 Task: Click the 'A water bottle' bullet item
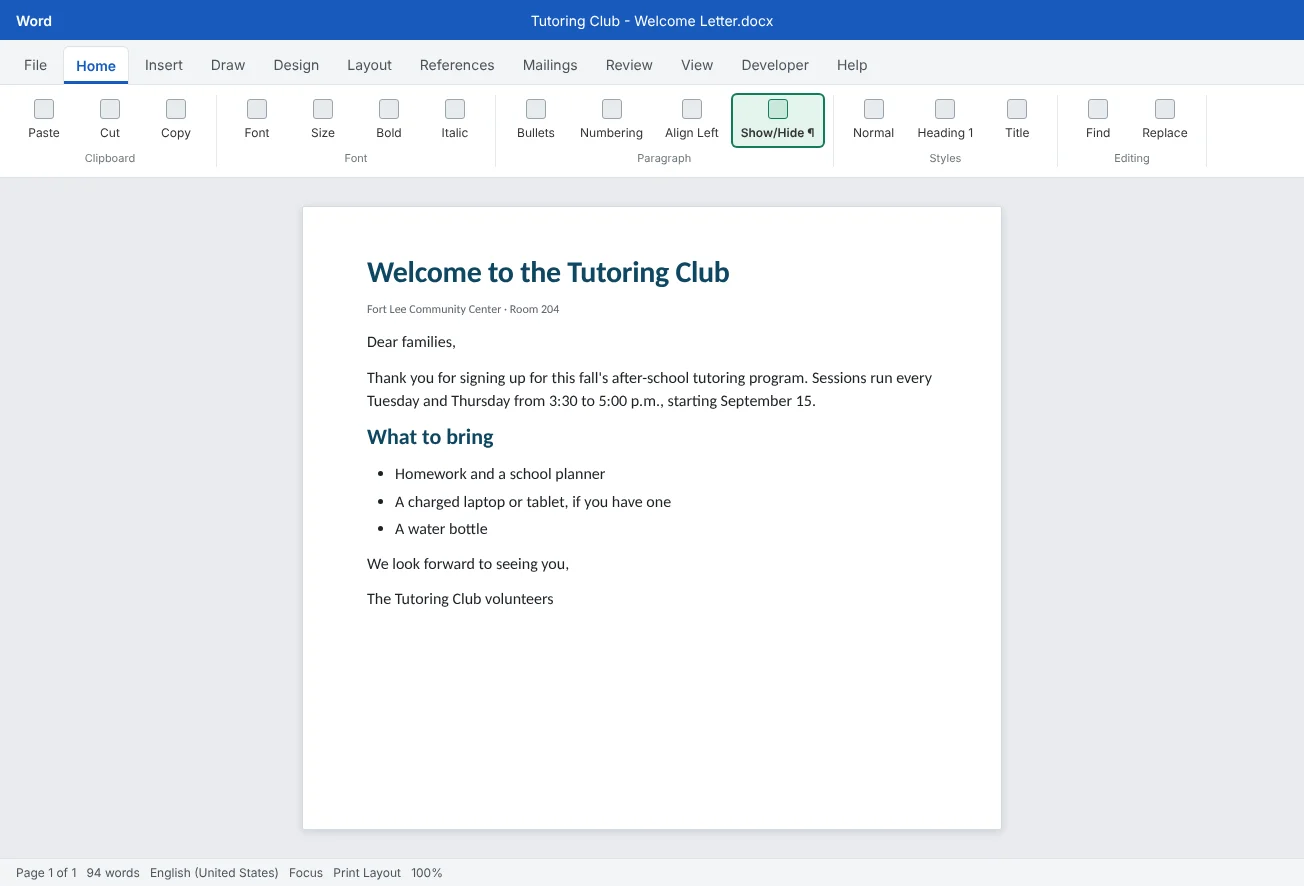tap(441, 529)
